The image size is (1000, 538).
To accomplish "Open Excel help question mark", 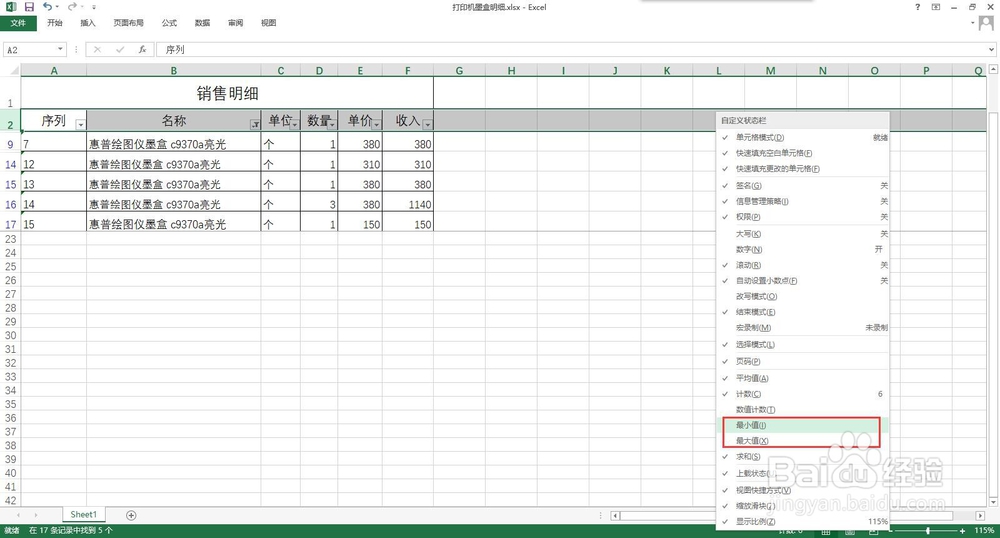I will point(917,7).
